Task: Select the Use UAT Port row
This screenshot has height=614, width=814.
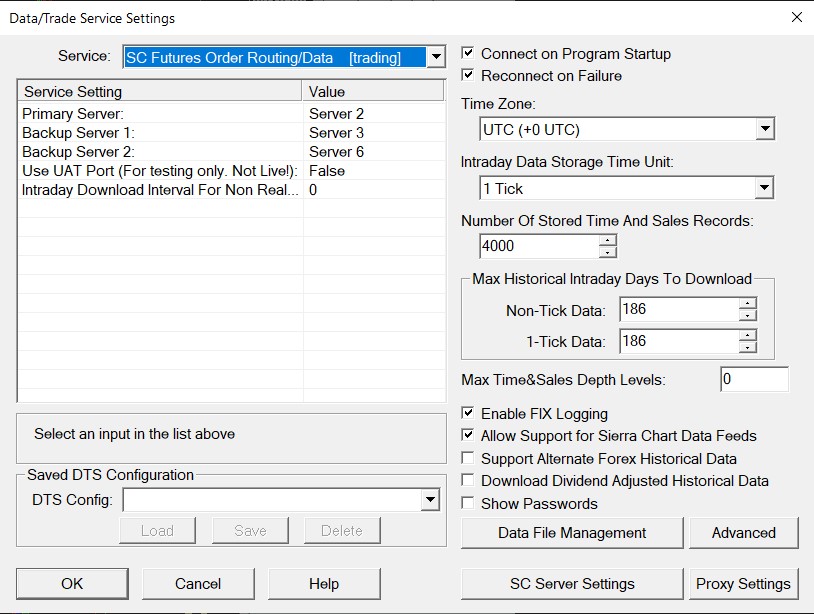Action: coord(232,171)
